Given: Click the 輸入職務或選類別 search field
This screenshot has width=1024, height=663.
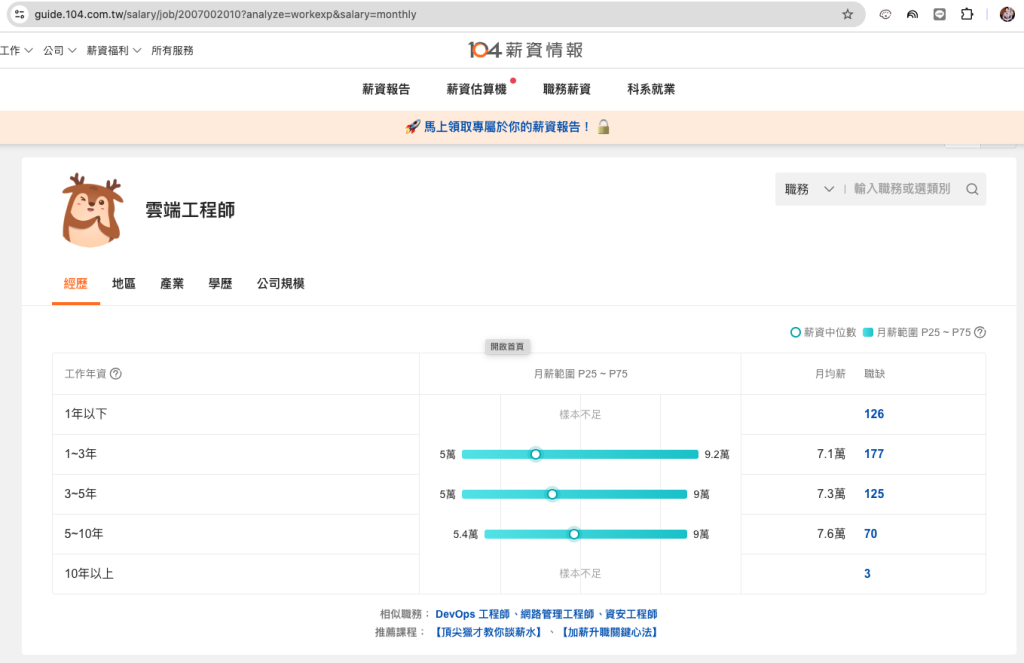Looking at the screenshot, I should click(902, 189).
